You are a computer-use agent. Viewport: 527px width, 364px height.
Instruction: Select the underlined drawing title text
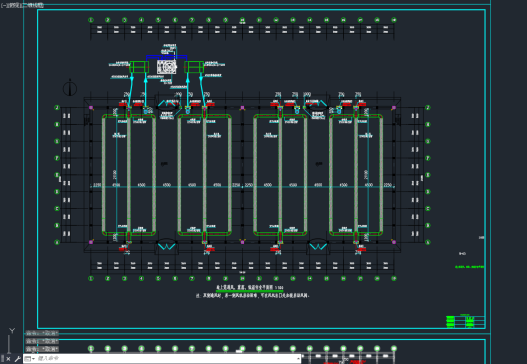point(250,288)
